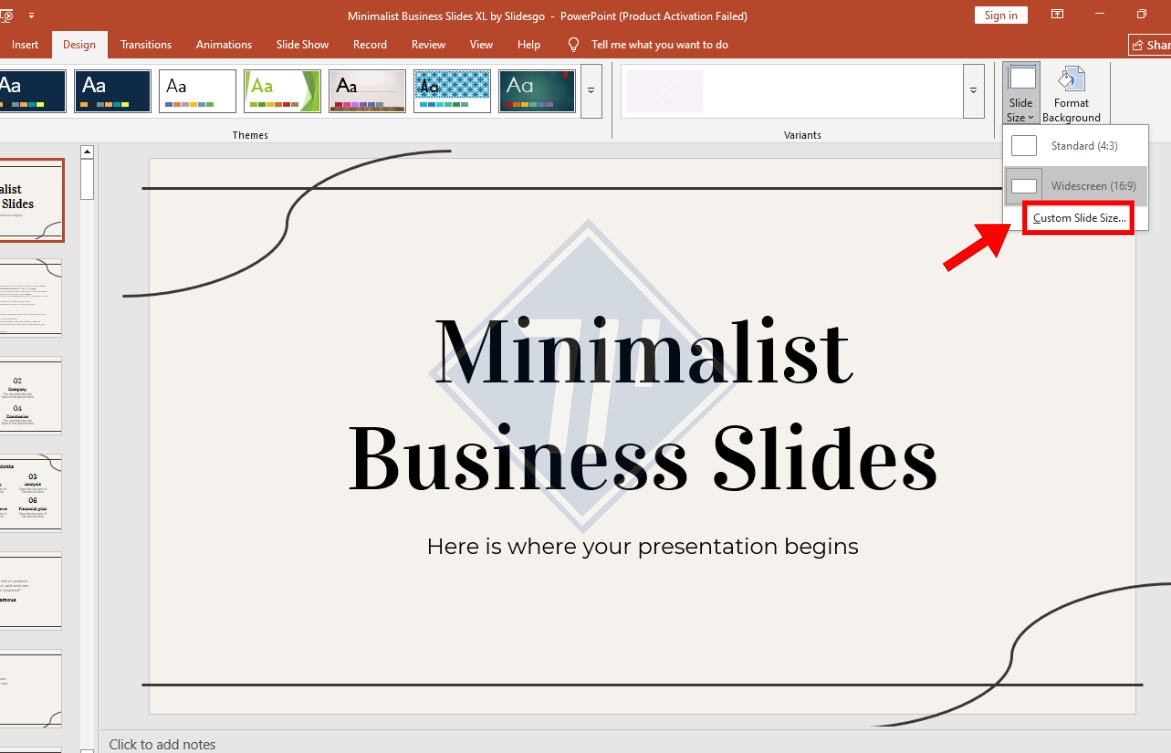Open Ribbon Display Options icon
The image size is (1171, 753).
click(1057, 15)
